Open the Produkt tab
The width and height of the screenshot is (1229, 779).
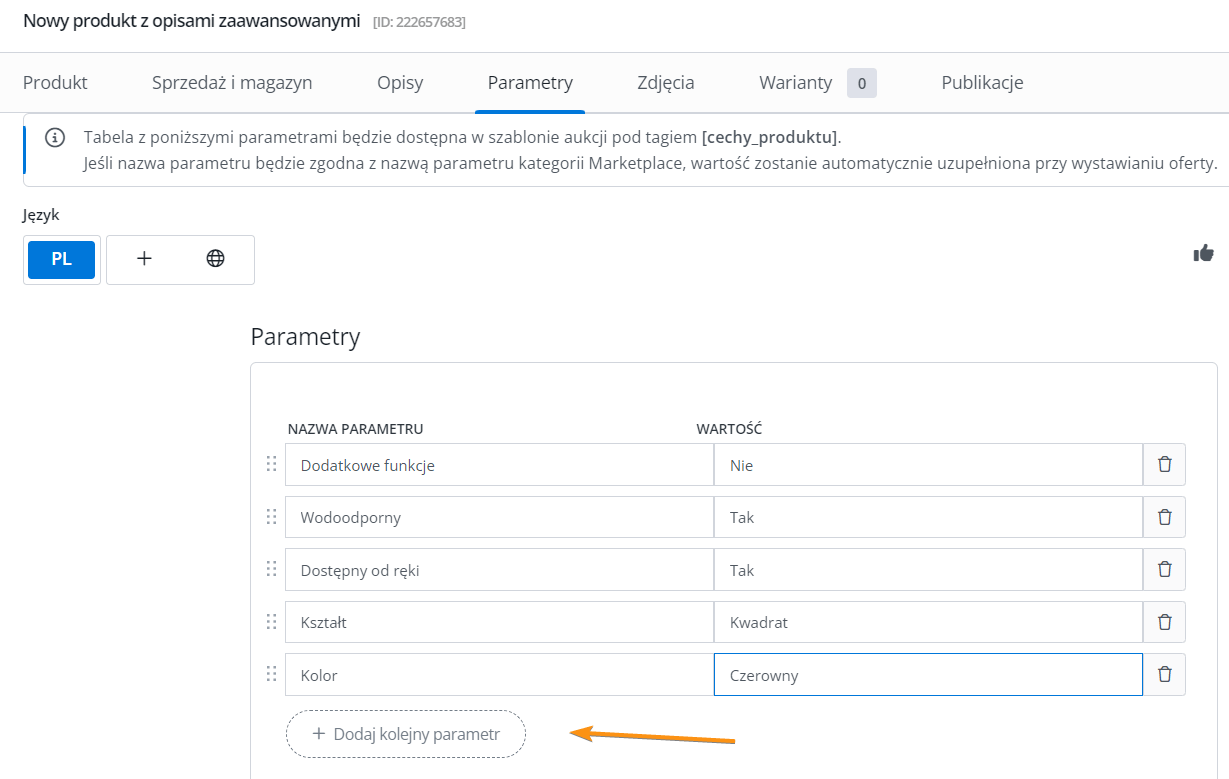(55, 83)
